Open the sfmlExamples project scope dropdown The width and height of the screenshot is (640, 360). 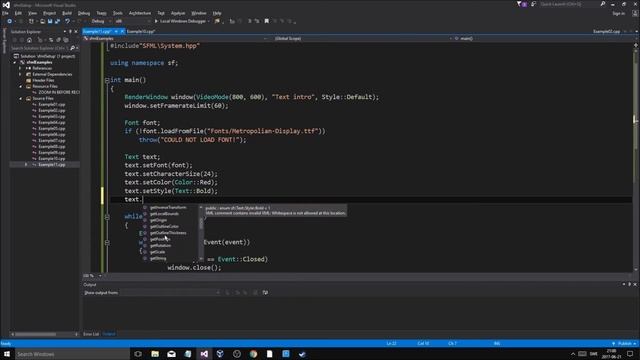(176, 38)
